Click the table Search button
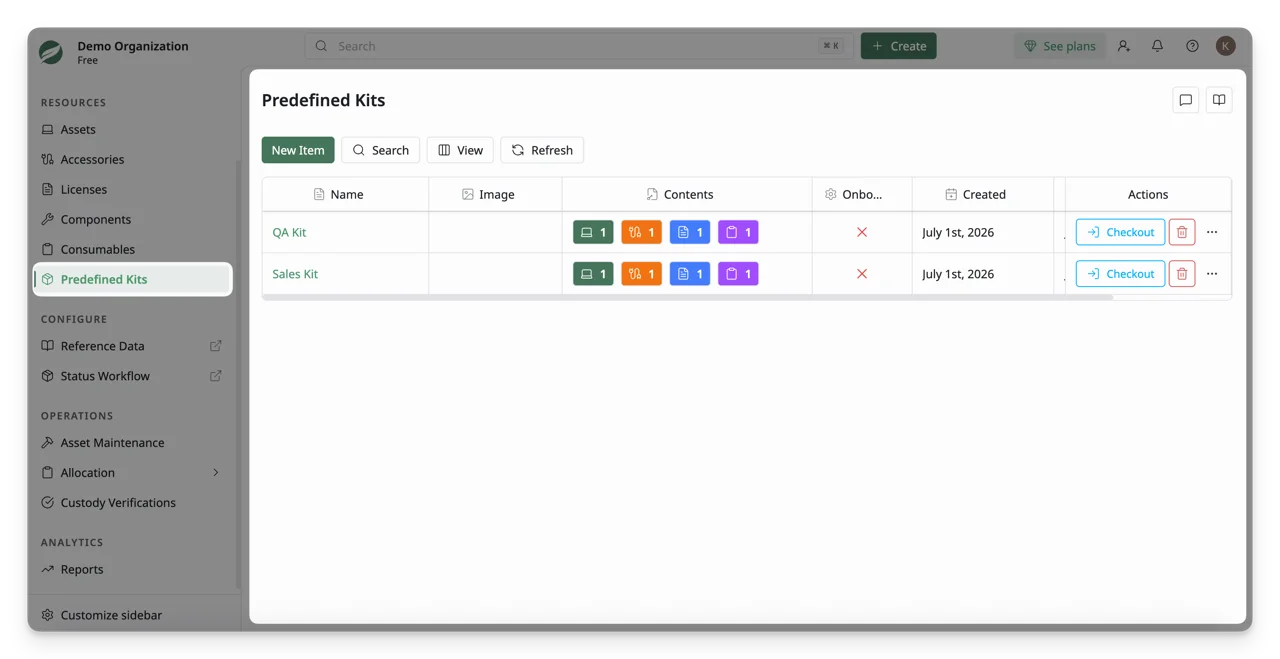The image size is (1280, 659). pyautogui.click(x=381, y=150)
